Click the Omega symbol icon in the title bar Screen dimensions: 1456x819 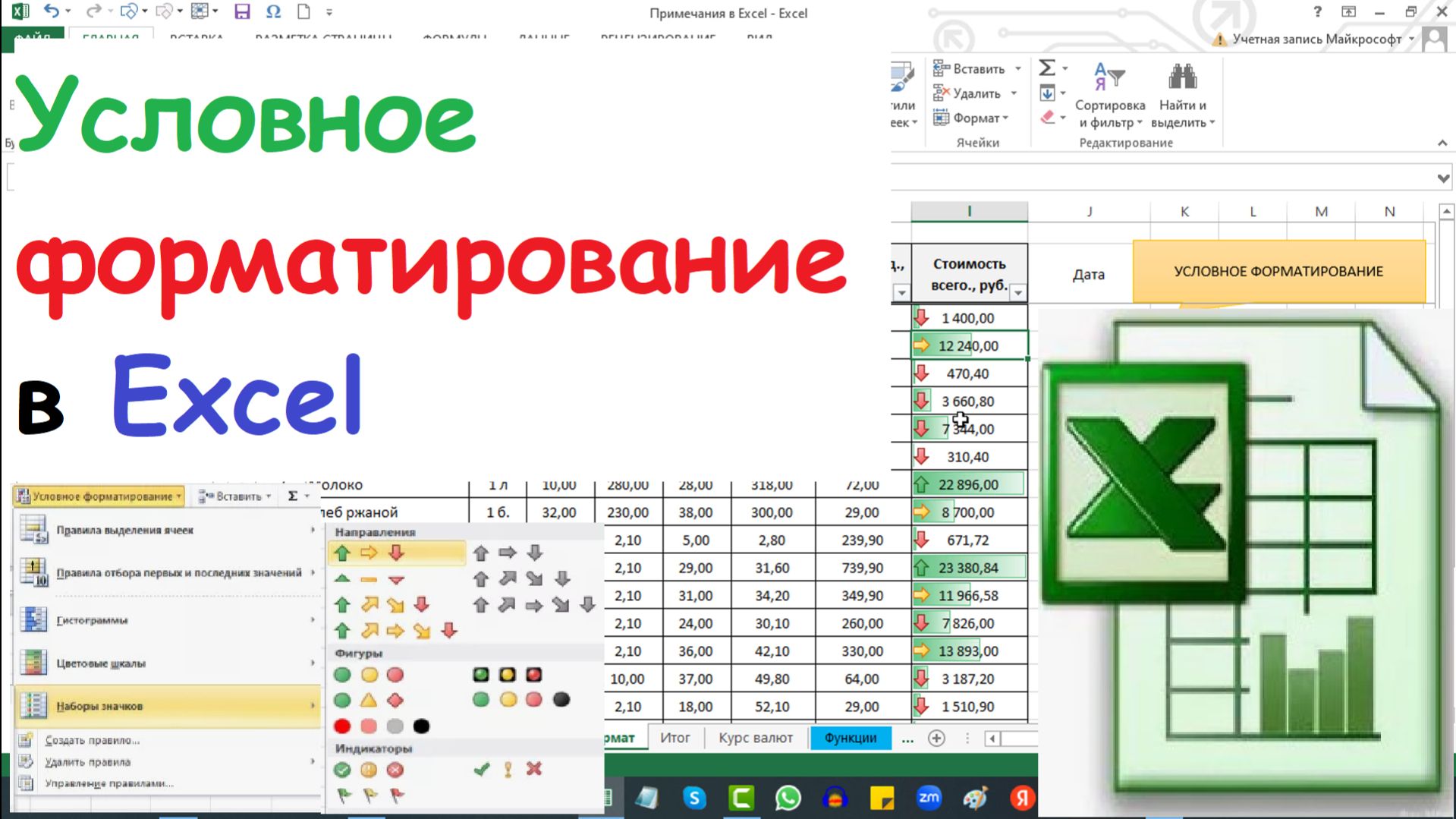[x=273, y=11]
